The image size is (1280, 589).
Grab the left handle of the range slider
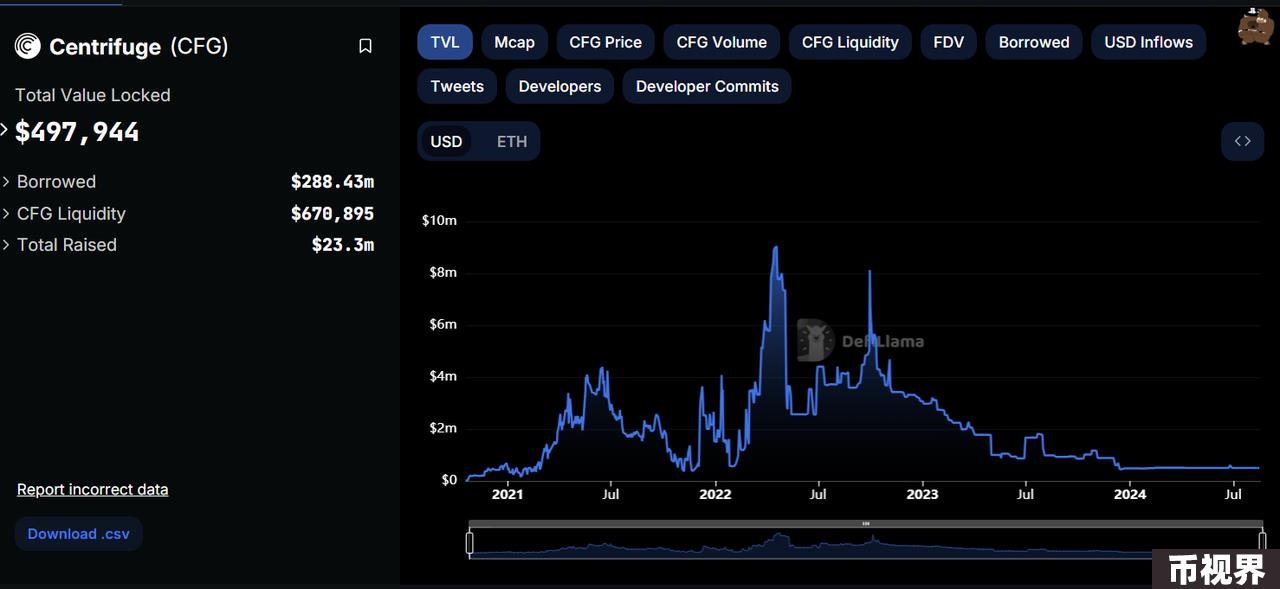click(x=469, y=543)
